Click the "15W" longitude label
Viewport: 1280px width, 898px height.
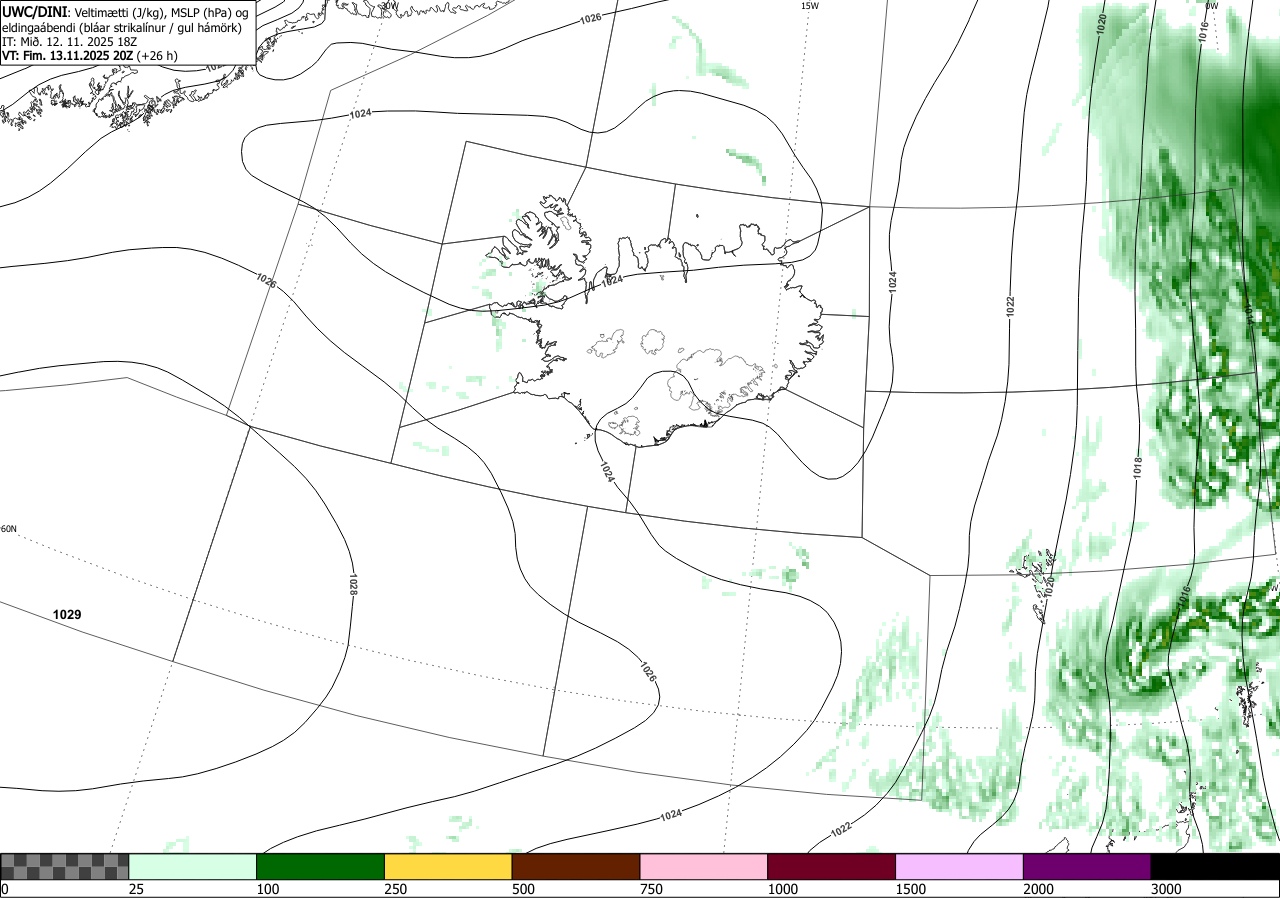[809, 6]
